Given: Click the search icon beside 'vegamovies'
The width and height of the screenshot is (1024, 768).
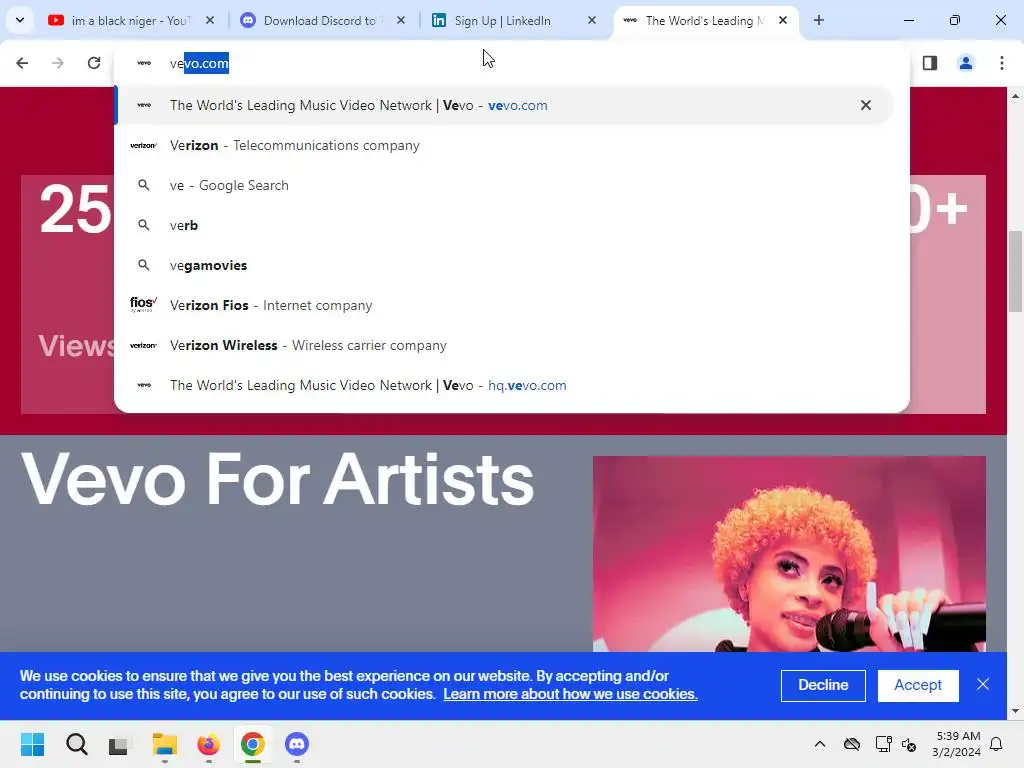Looking at the screenshot, I should (144, 265).
